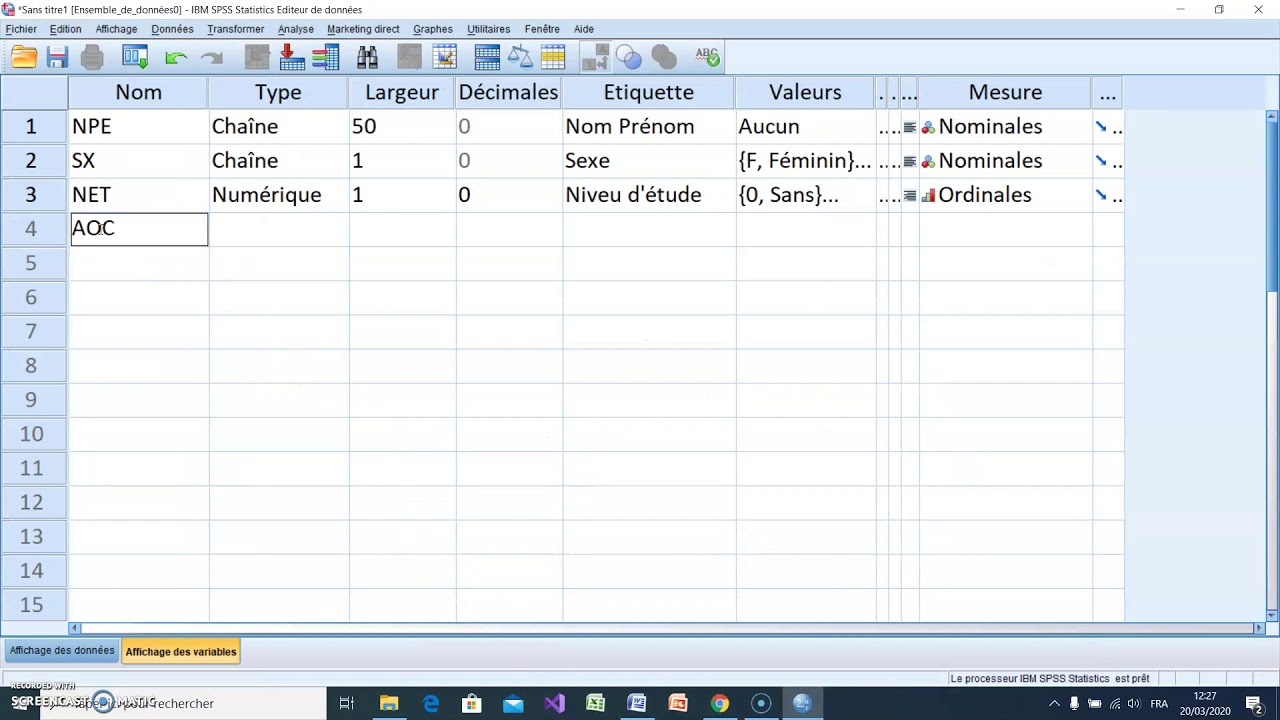The height and width of the screenshot is (720, 1280).
Task: Open Excel from the taskbar
Action: (x=596, y=703)
